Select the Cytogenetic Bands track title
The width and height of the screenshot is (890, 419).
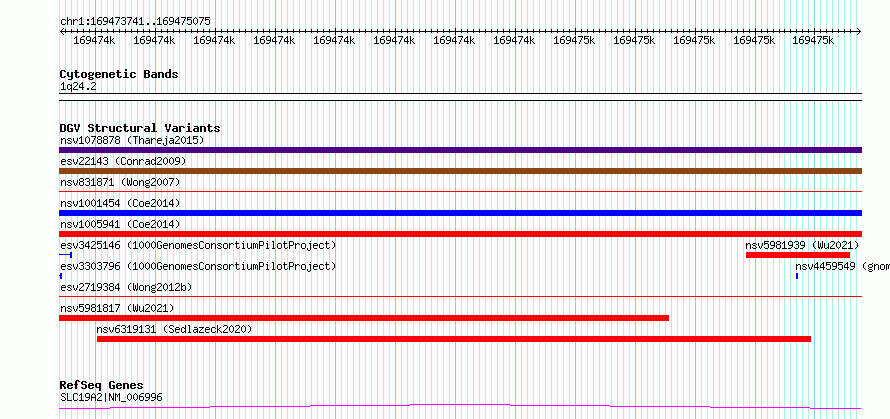click(x=119, y=74)
